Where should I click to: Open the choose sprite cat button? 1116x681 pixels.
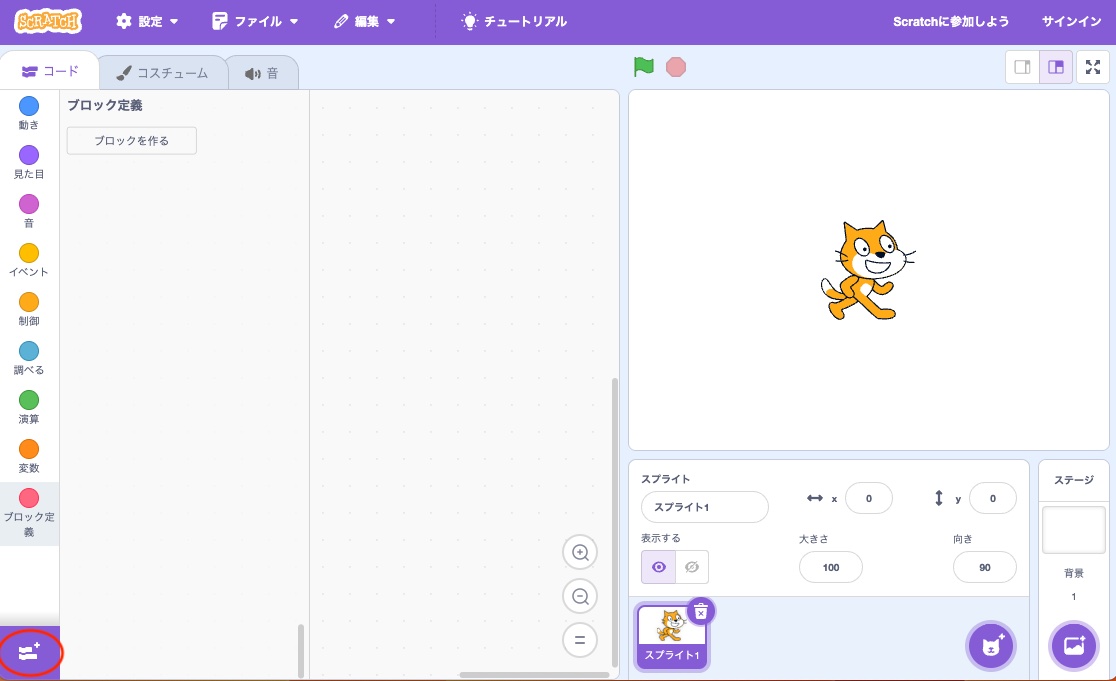(x=991, y=645)
